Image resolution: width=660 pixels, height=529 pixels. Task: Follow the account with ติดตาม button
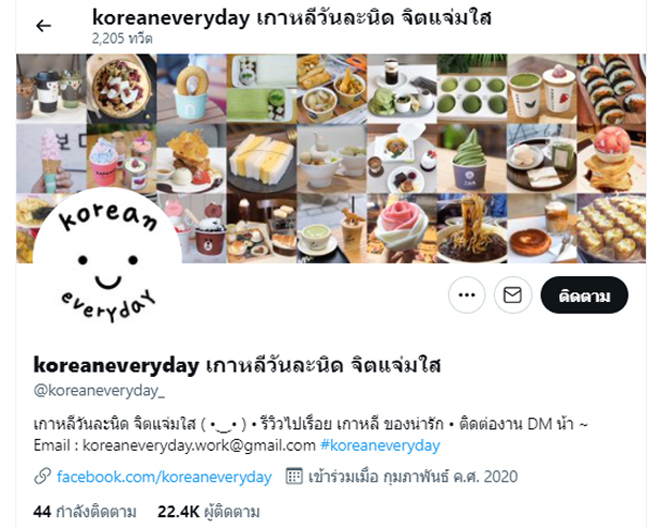(584, 295)
